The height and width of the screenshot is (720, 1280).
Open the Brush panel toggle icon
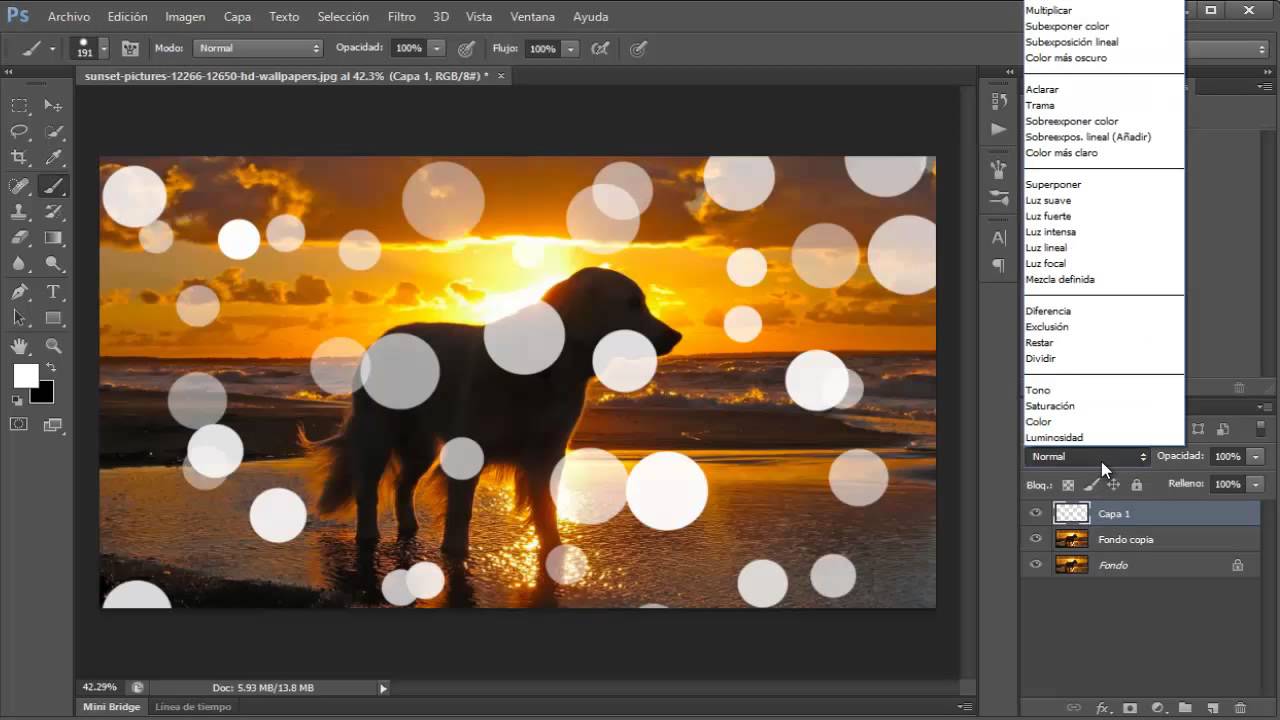(130, 48)
